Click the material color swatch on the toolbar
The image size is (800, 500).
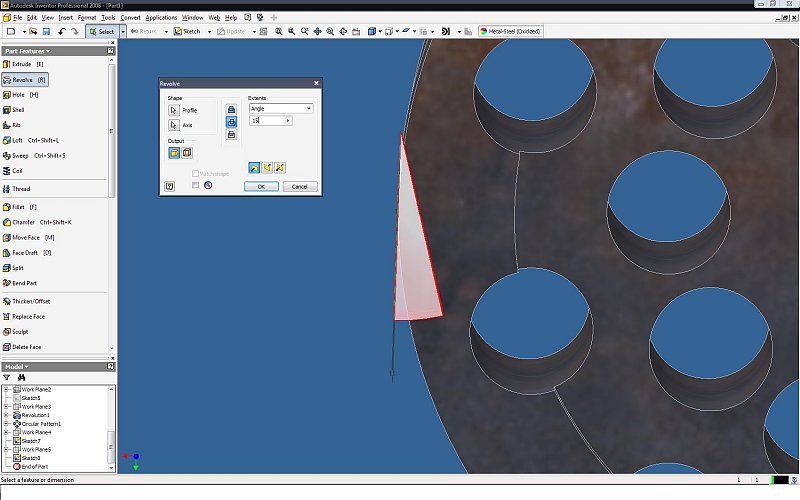[483, 31]
